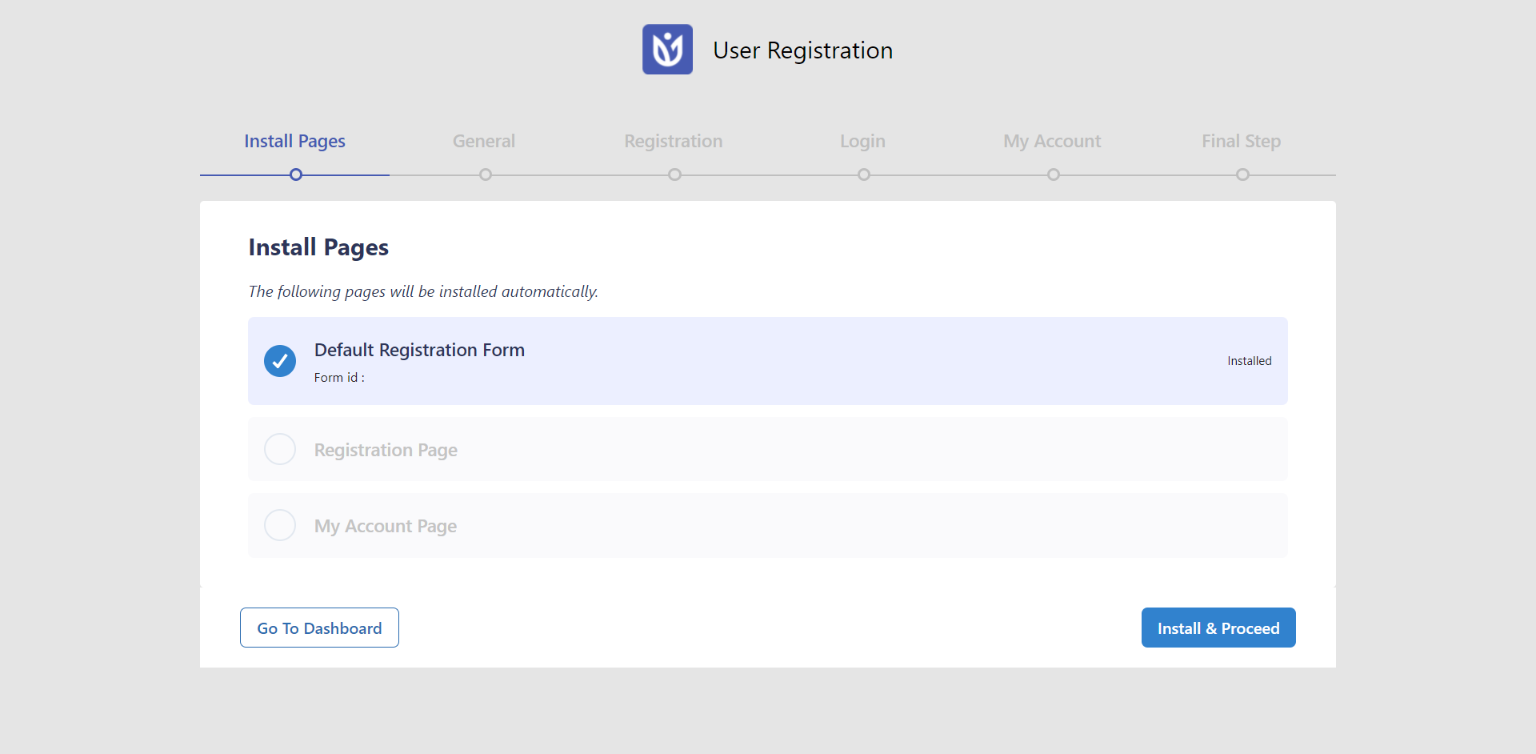Click the Install Pages step circle indicator
1536x754 pixels.
tap(295, 174)
